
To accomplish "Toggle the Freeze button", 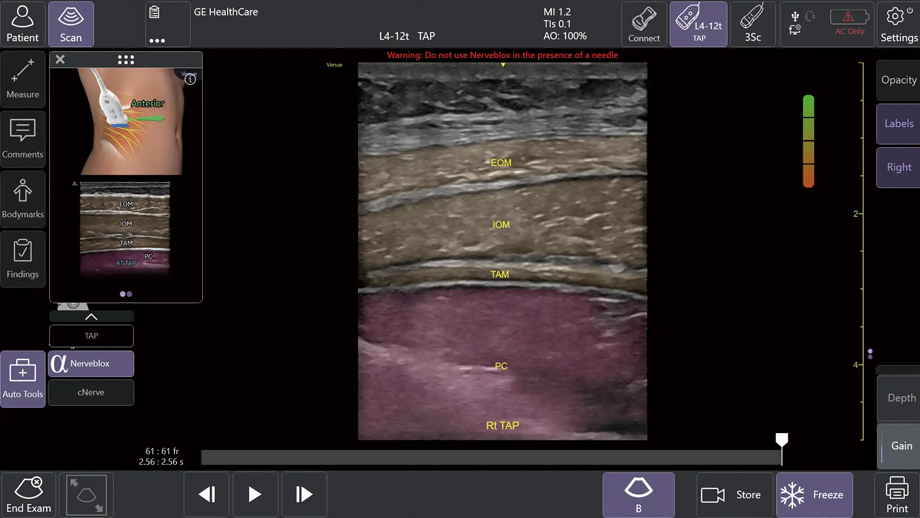I will pos(814,495).
